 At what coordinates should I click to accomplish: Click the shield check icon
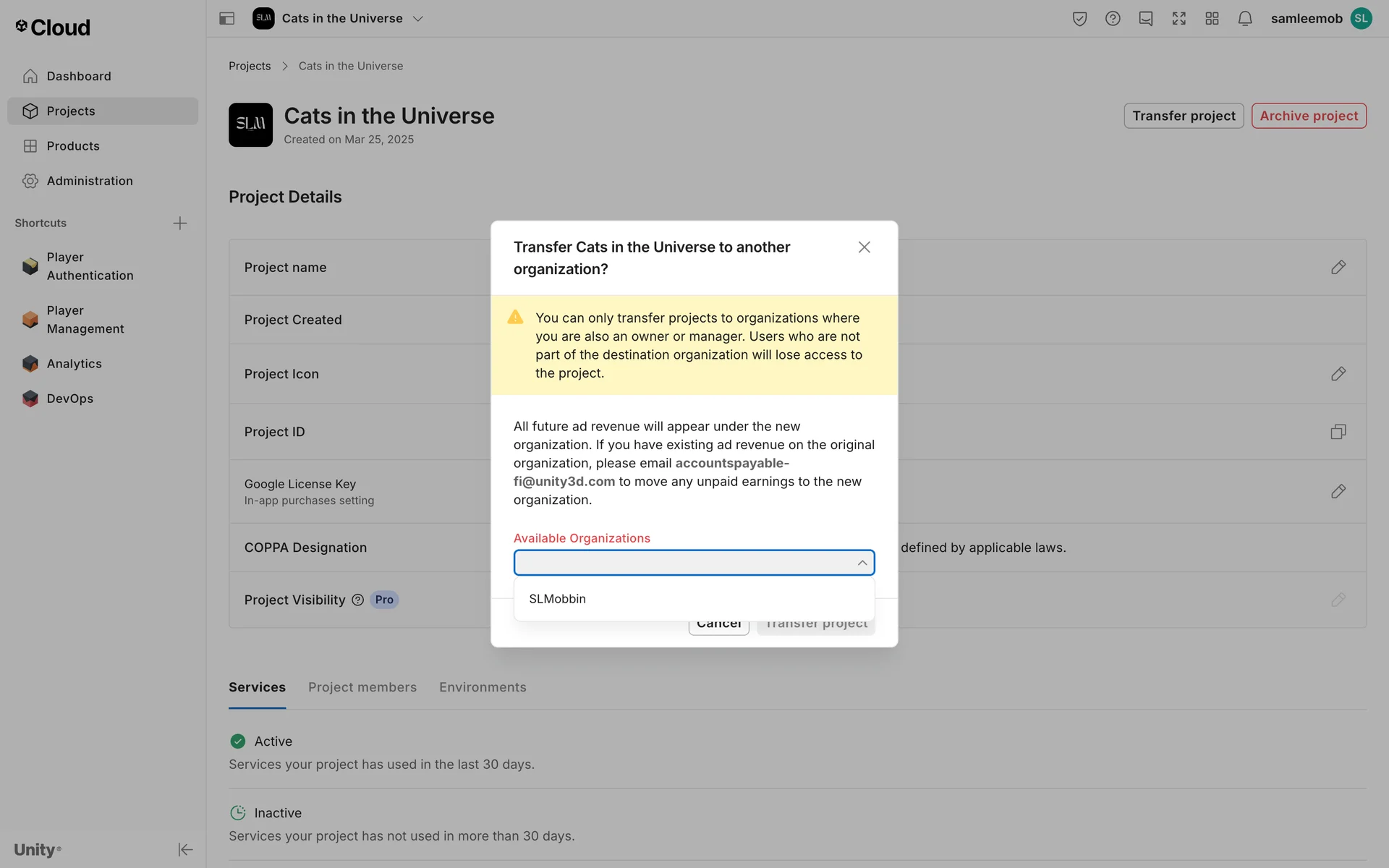(1079, 19)
